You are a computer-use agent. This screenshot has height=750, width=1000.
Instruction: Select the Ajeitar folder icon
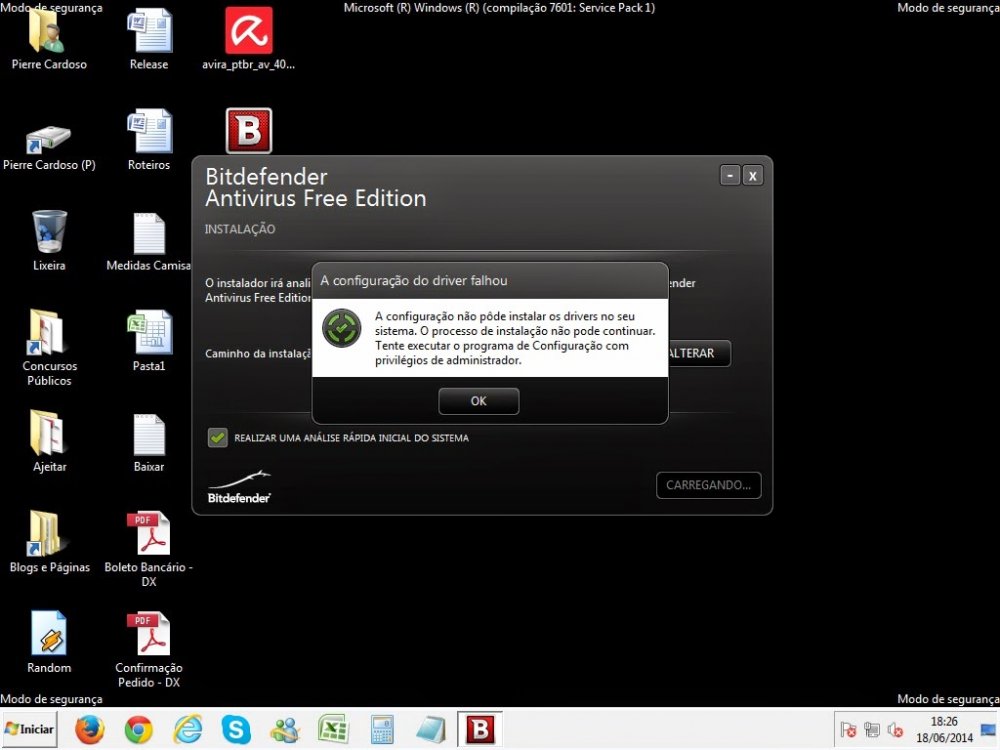(x=49, y=441)
